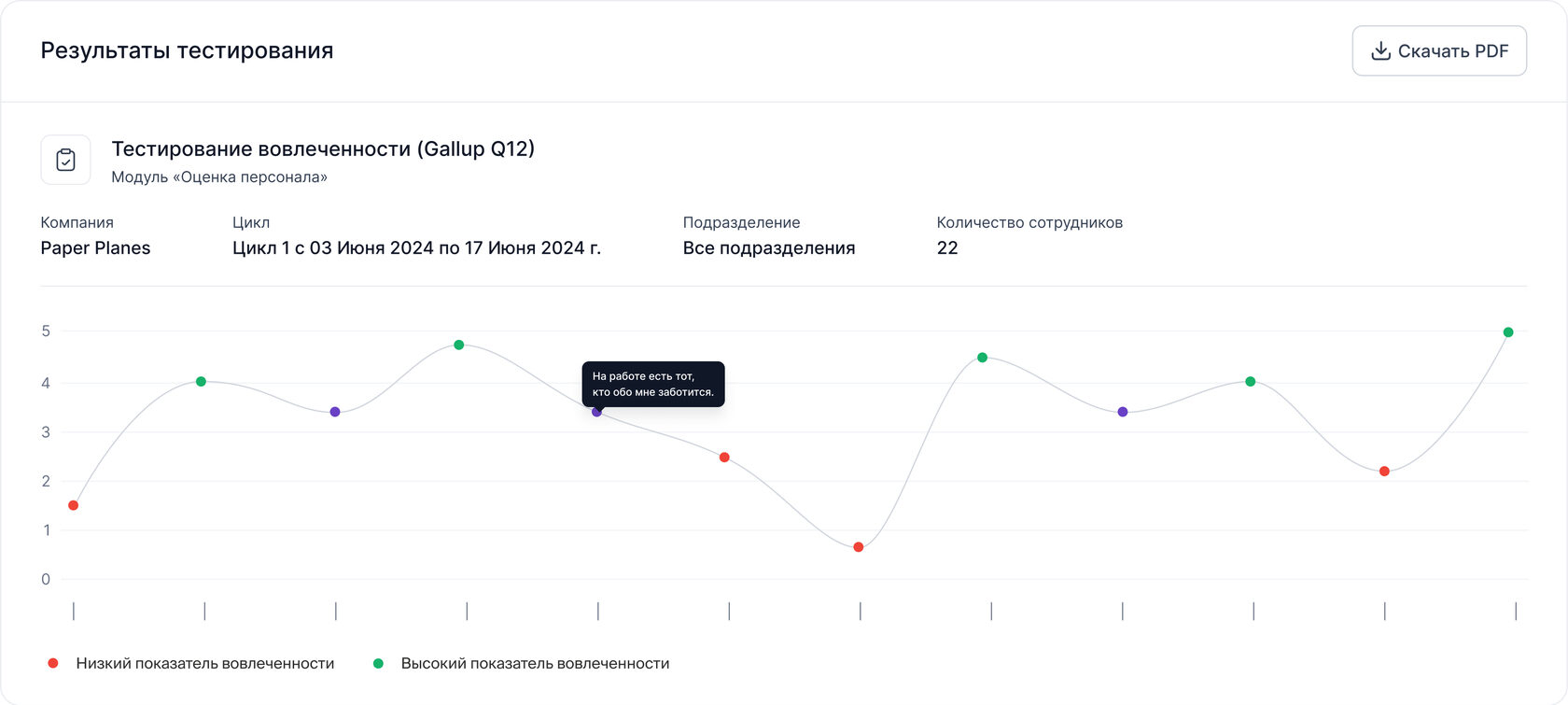Select the lowest red point near 0.6
Image resolution: width=1568 pixels, height=705 pixels.
[859, 547]
